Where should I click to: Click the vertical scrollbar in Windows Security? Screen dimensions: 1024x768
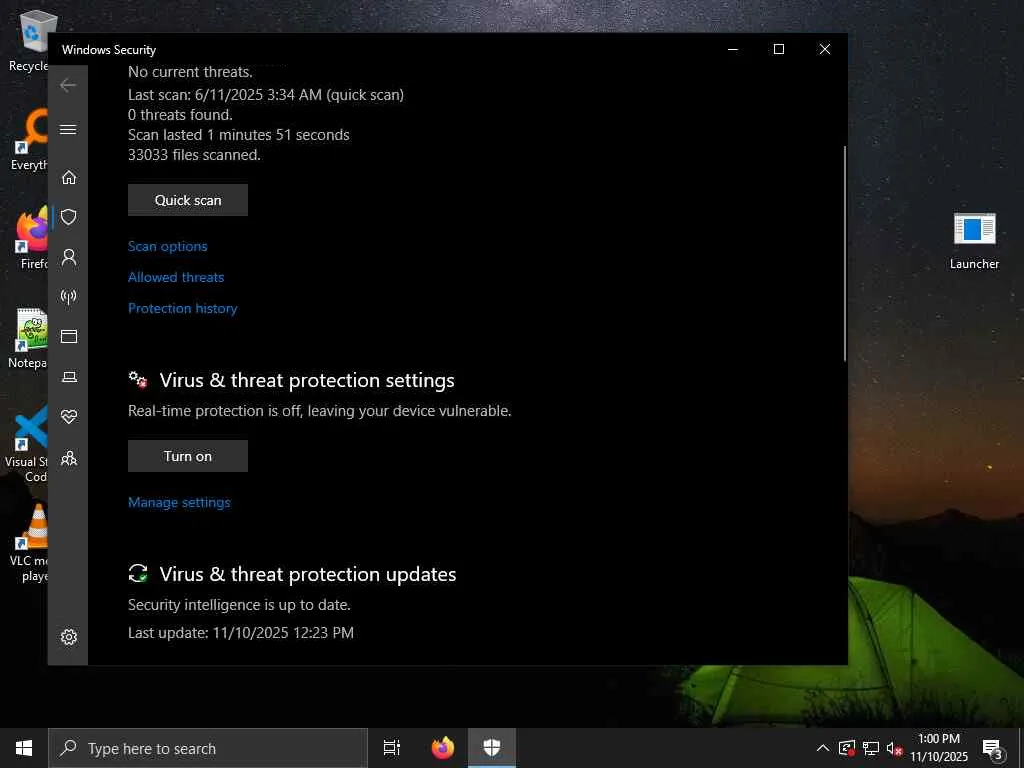tap(844, 253)
